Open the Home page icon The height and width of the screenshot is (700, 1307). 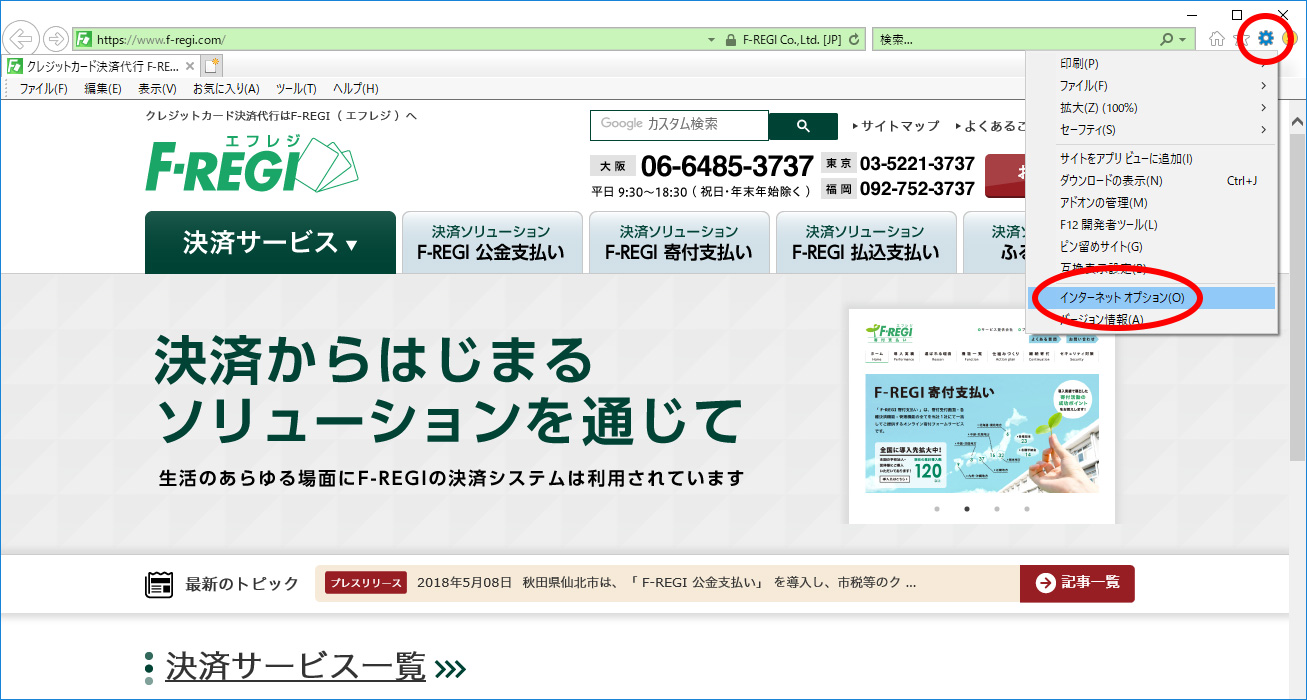pos(1216,39)
